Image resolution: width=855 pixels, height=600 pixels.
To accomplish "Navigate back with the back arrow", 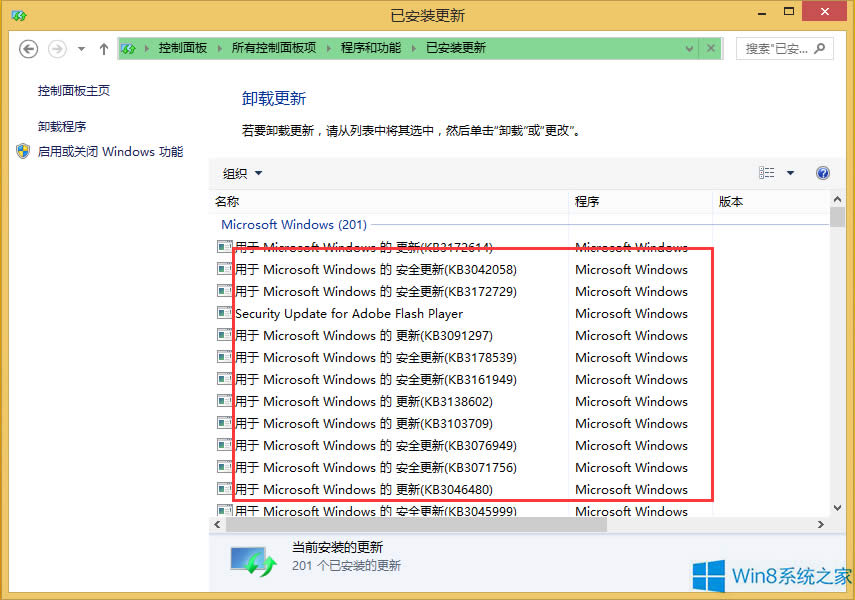I will 28,48.
